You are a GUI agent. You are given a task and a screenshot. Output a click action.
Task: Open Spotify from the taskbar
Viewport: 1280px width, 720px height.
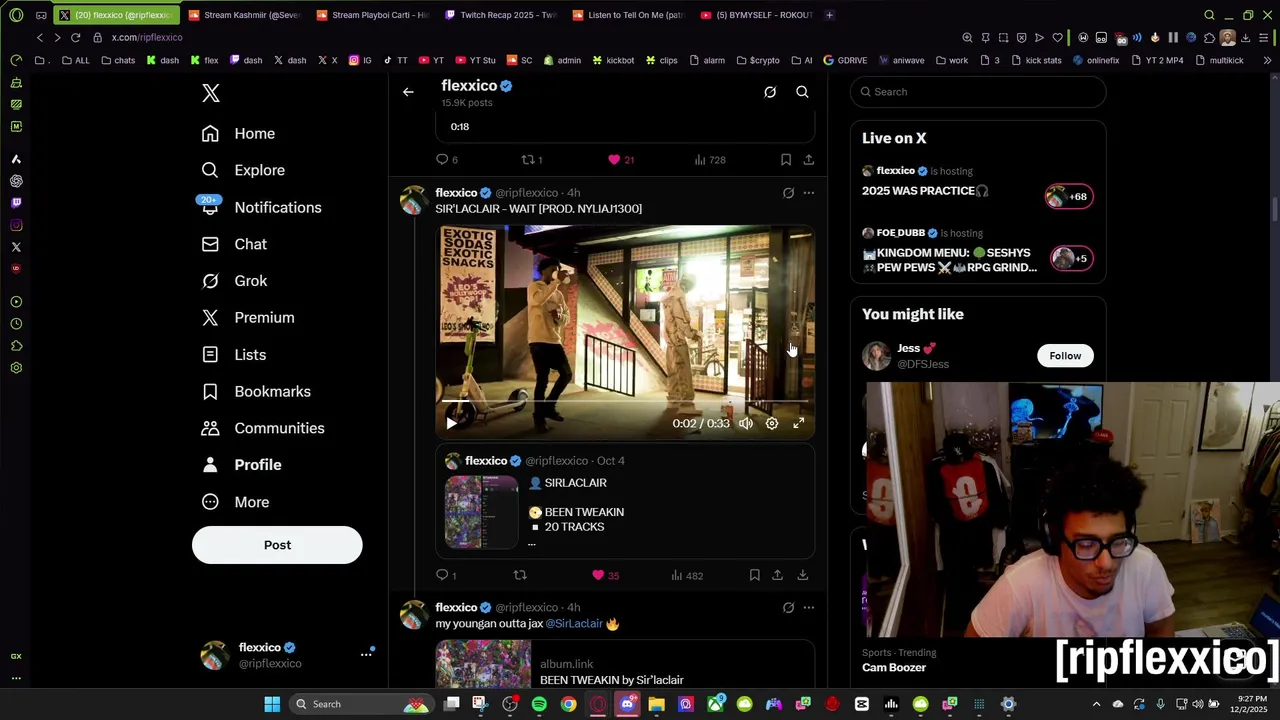click(539, 704)
